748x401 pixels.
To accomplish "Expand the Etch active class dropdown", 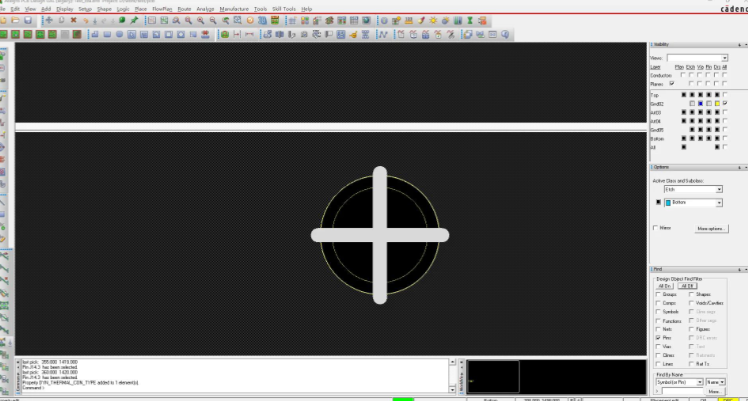I will [x=693, y=189].
